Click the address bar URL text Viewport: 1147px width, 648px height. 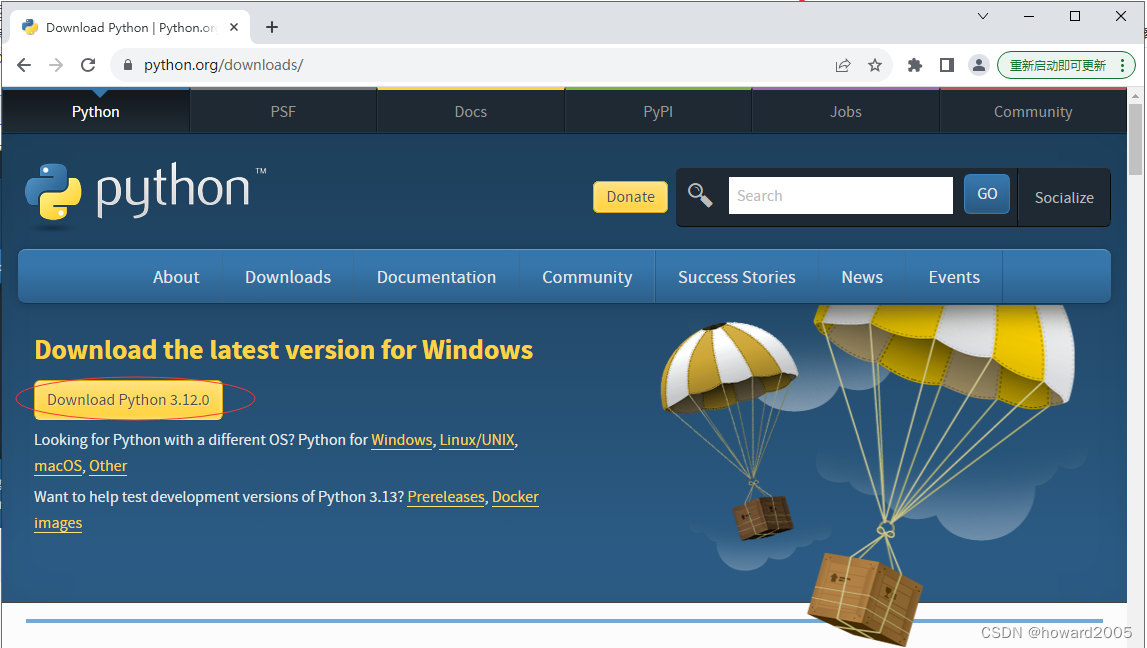click(x=223, y=65)
